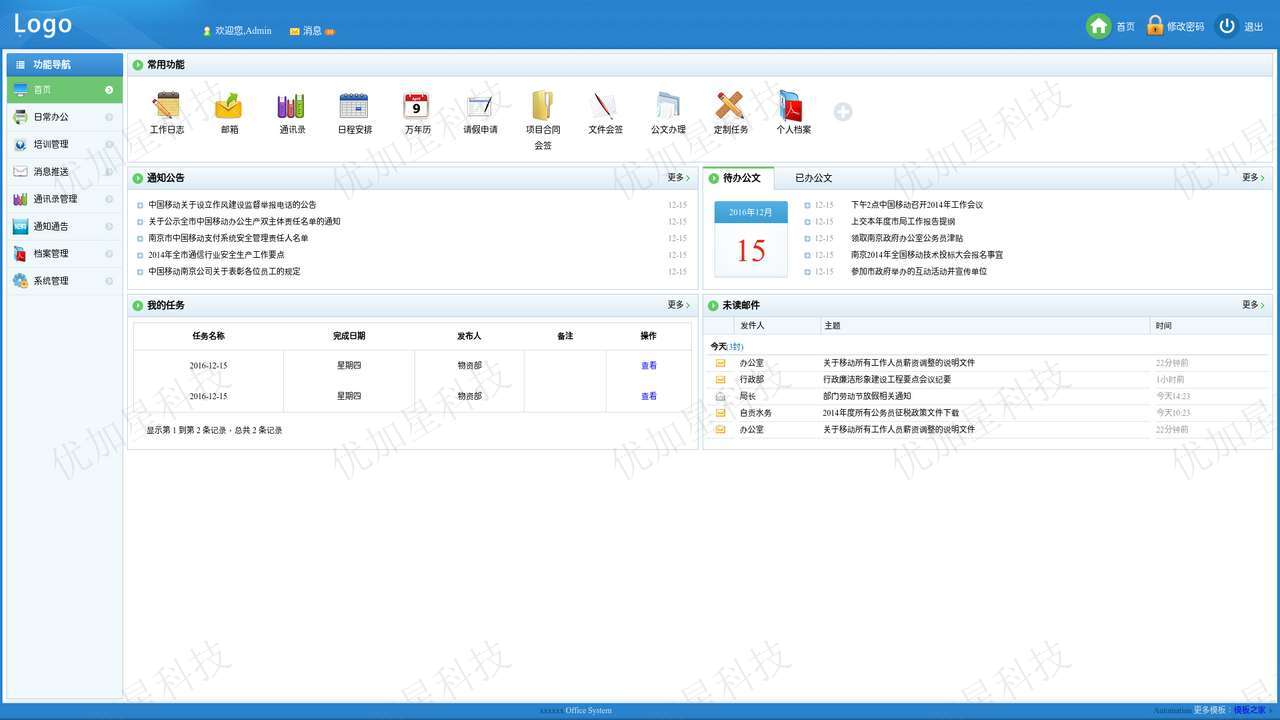Image resolution: width=1280 pixels, height=720 pixels.
Task: Open the 通讯录 contacts icon
Action: point(292,106)
